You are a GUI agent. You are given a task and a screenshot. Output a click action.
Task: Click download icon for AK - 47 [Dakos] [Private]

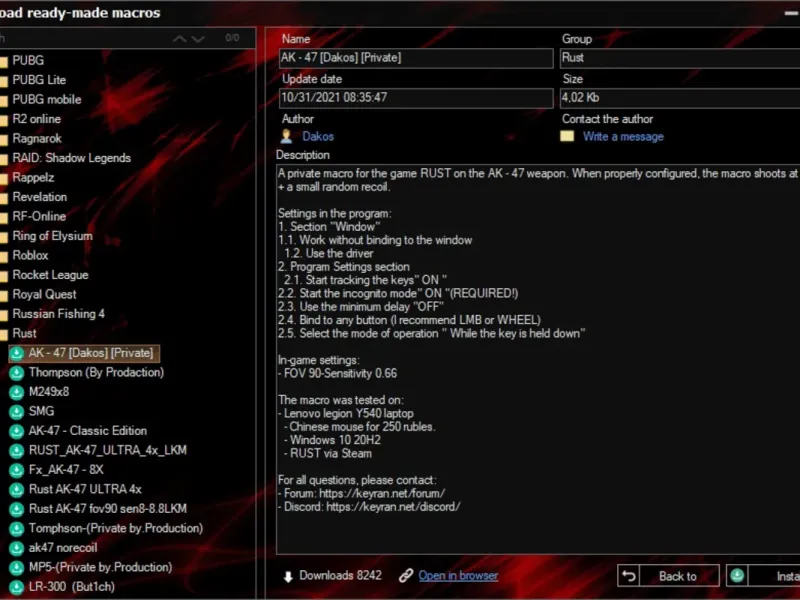[16, 353]
